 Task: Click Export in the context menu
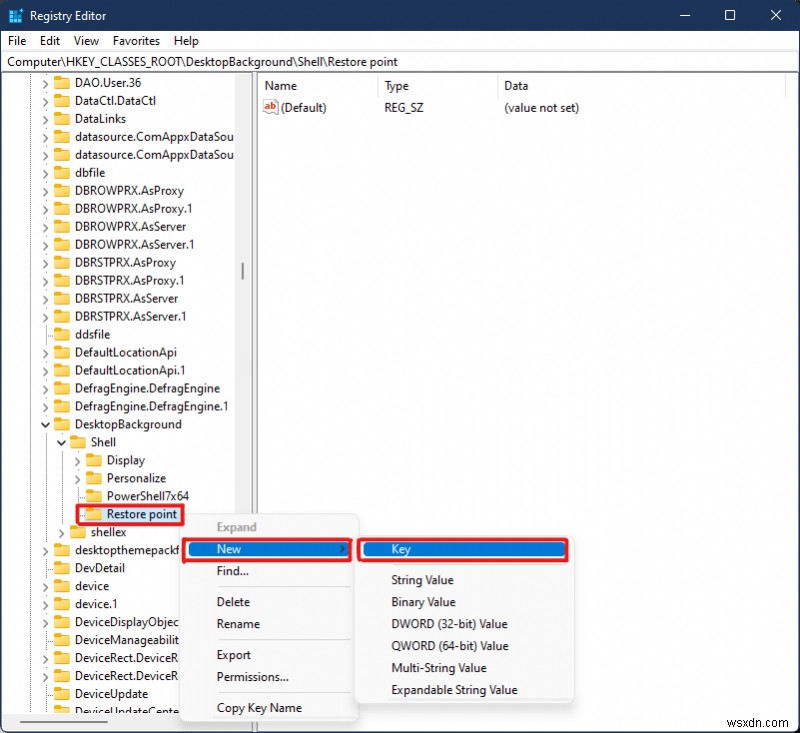click(233, 655)
